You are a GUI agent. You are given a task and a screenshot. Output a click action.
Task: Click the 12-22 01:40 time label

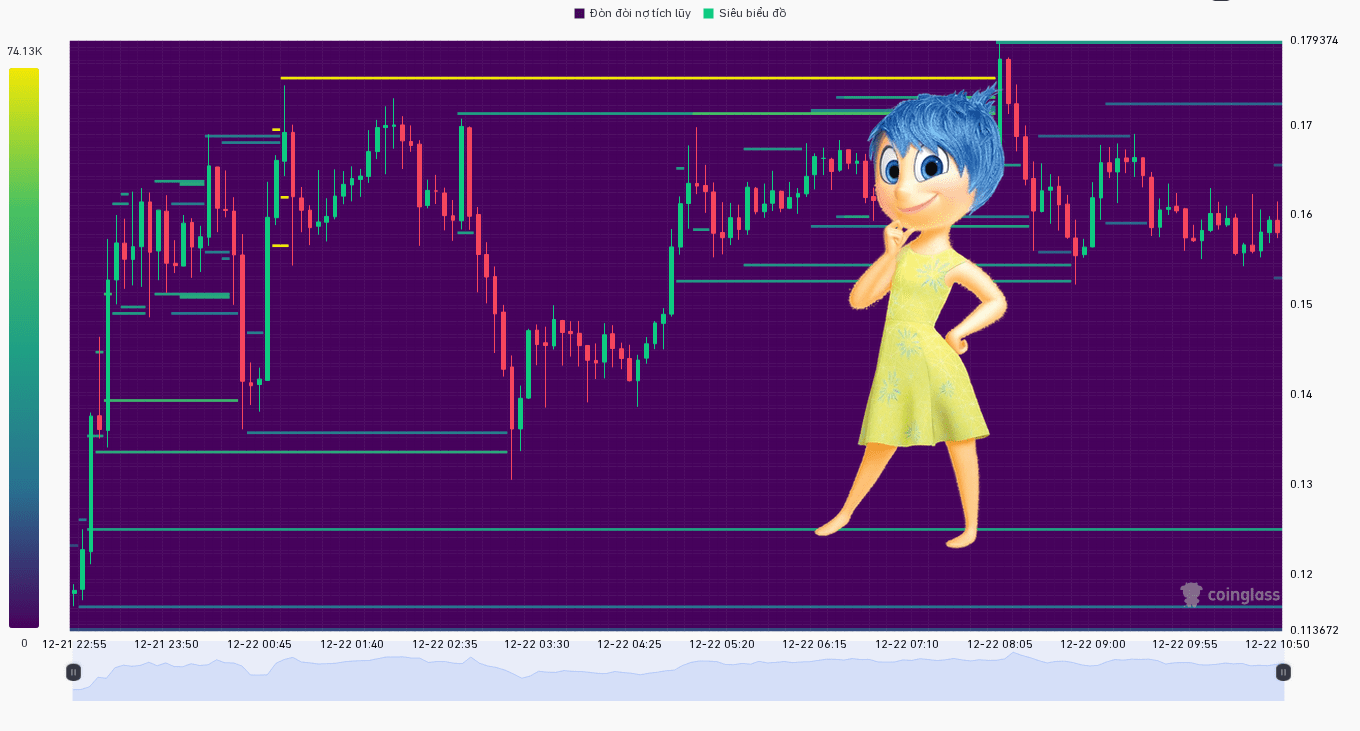pyautogui.click(x=352, y=644)
